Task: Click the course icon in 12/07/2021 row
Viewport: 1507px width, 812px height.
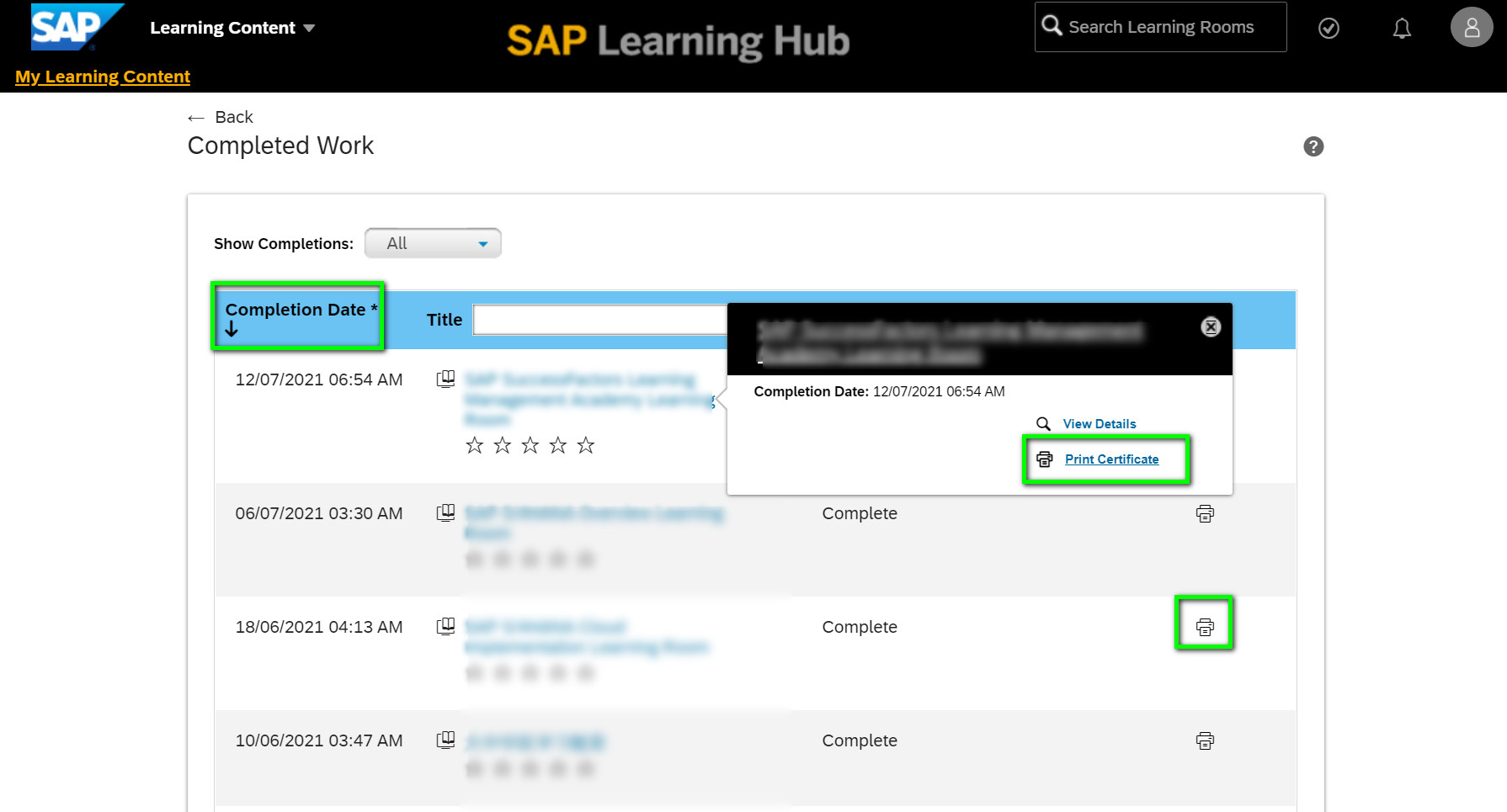Action: (446, 379)
